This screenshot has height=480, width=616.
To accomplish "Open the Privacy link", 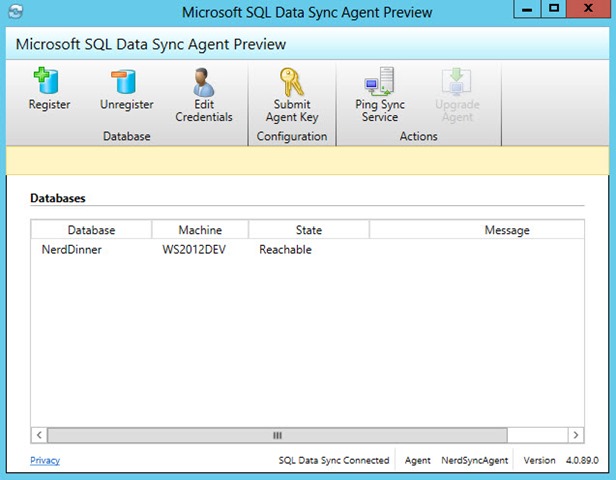I will (45, 460).
